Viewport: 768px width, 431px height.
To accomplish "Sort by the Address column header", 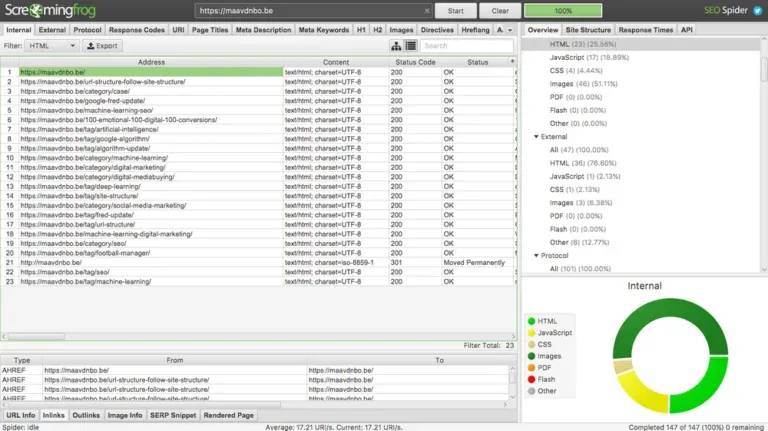I will 151,62.
